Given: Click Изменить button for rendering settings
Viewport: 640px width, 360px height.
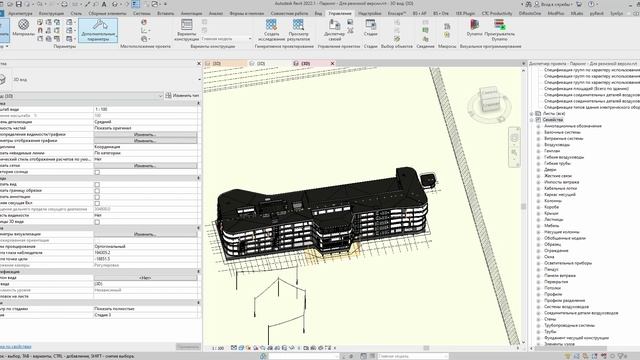Looking at the screenshot, I should [145, 234].
